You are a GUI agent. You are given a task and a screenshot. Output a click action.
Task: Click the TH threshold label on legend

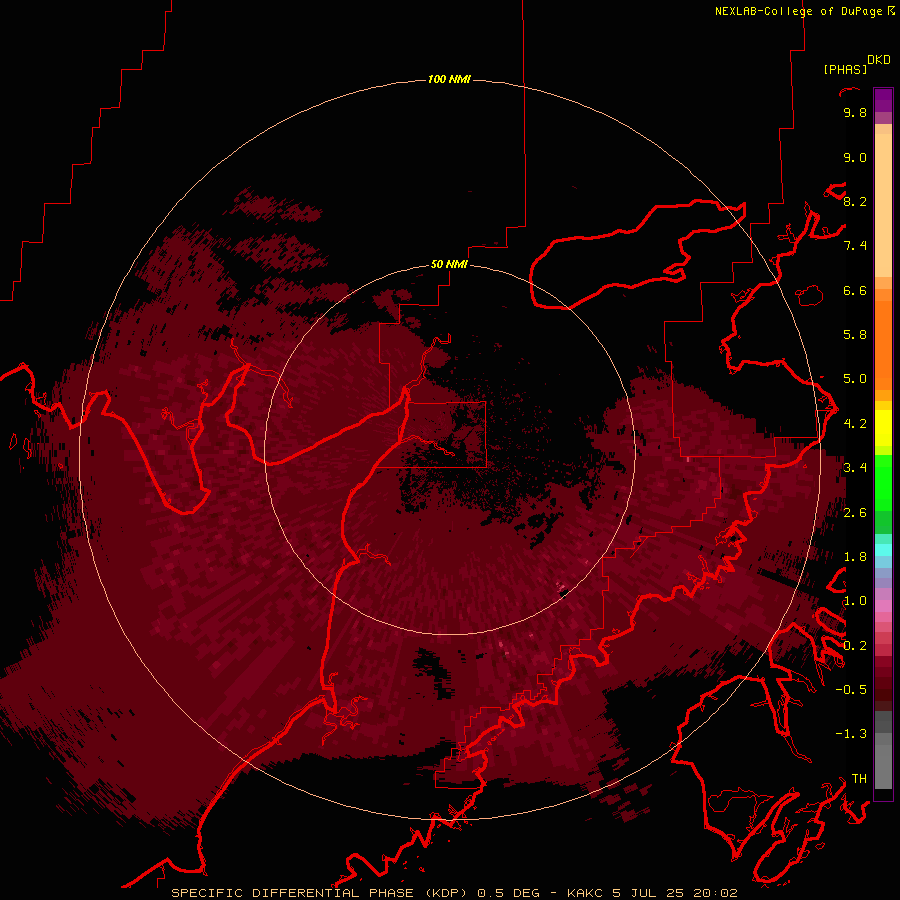coord(859,779)
